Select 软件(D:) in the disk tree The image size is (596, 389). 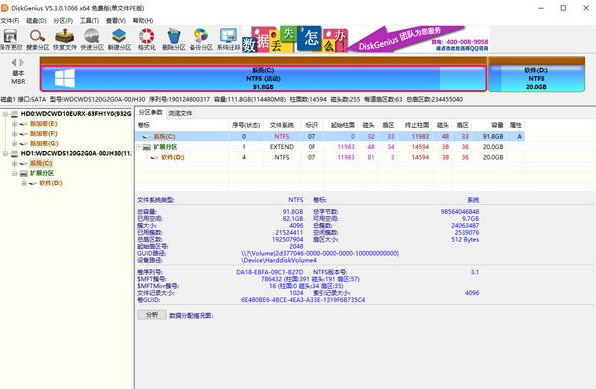pos(51,183)
